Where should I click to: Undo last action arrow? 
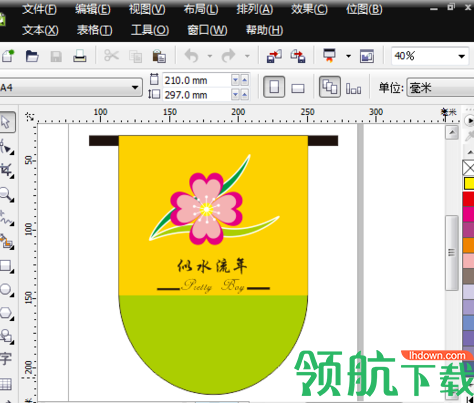[192, 56]
